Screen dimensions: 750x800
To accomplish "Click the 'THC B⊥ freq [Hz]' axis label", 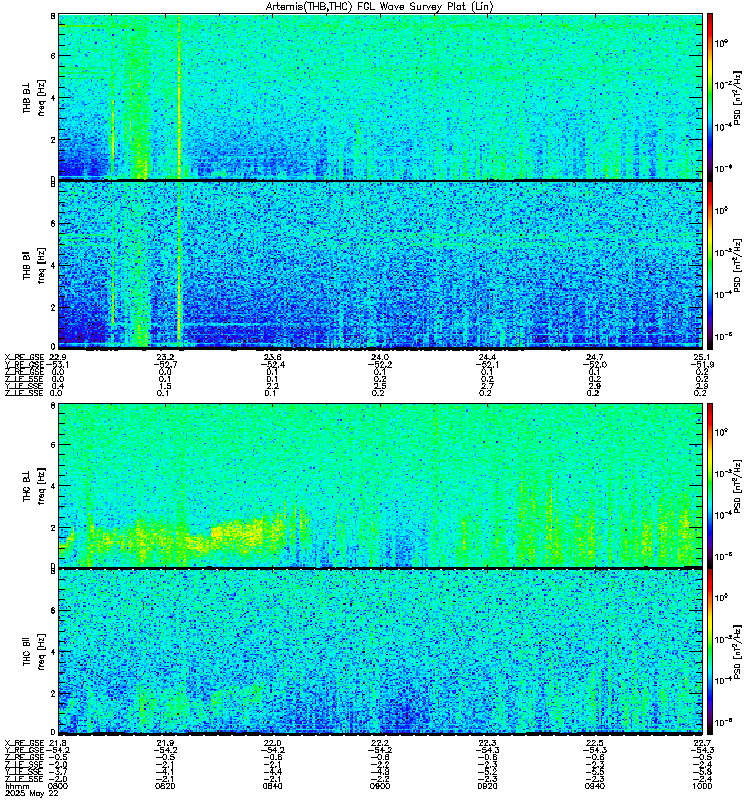I will pyautogui.click(x=34, y=486).
